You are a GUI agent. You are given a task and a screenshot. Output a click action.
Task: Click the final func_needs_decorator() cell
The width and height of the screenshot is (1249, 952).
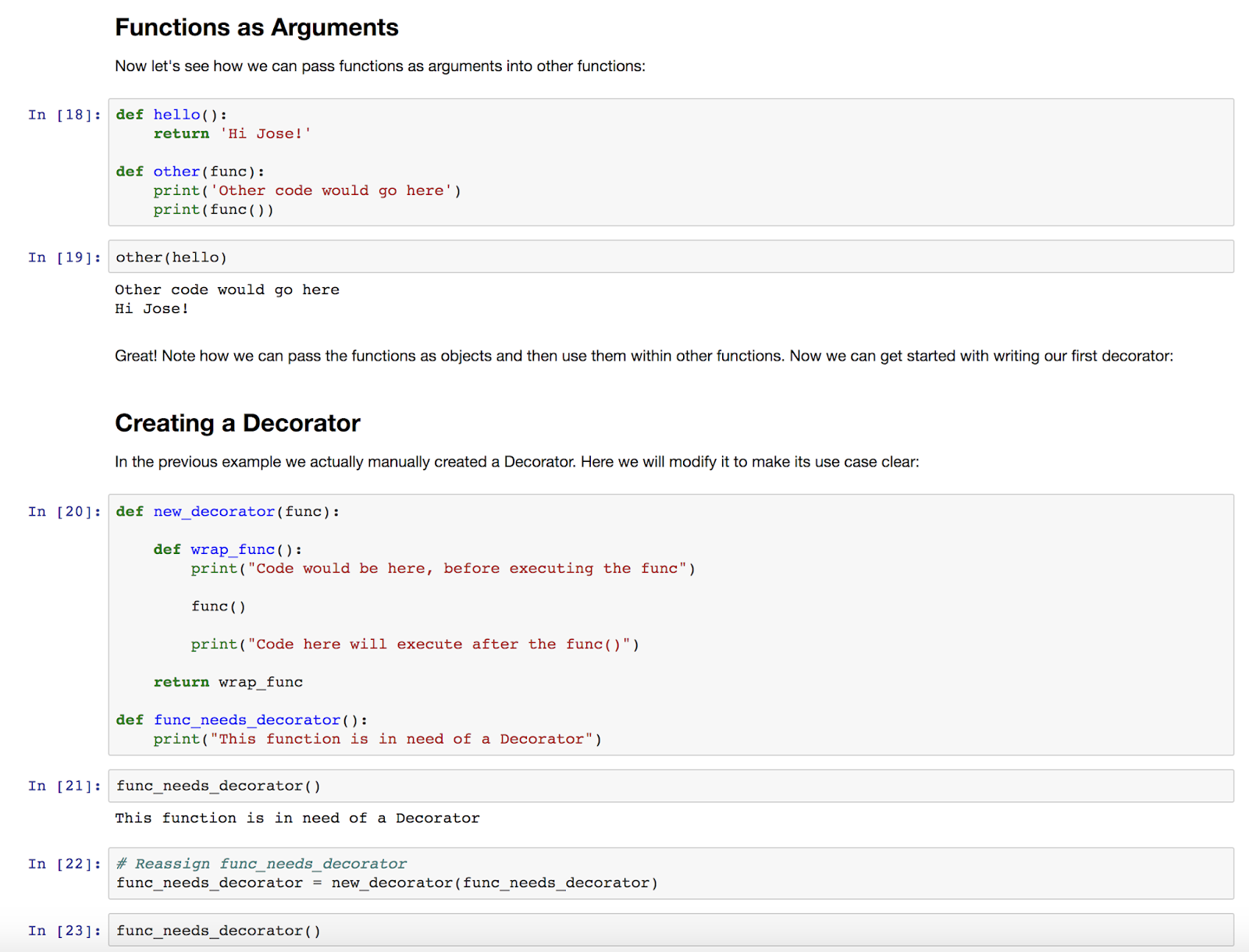tap(217, 930)
